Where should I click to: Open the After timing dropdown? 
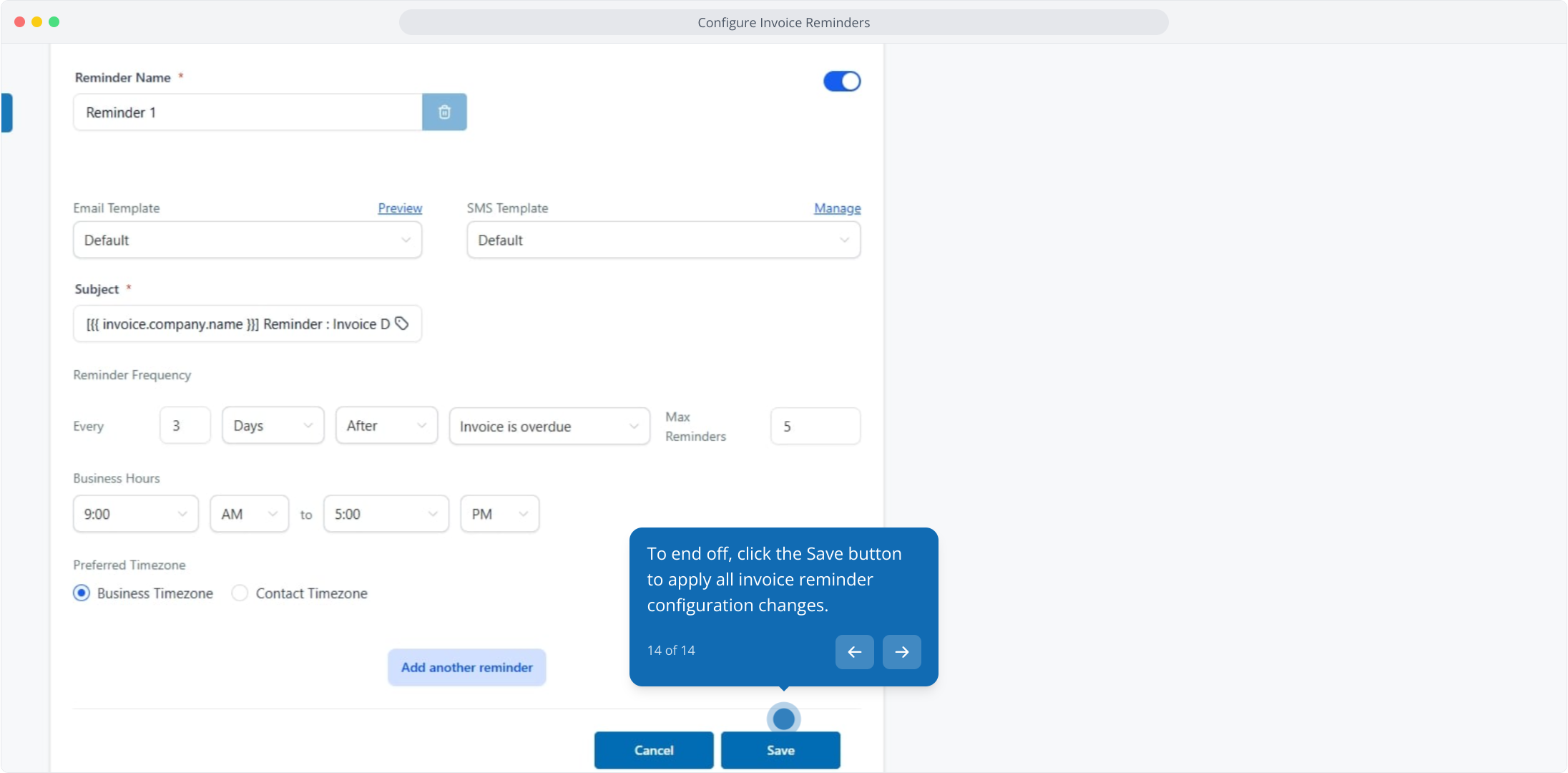[x=386, y=426]
